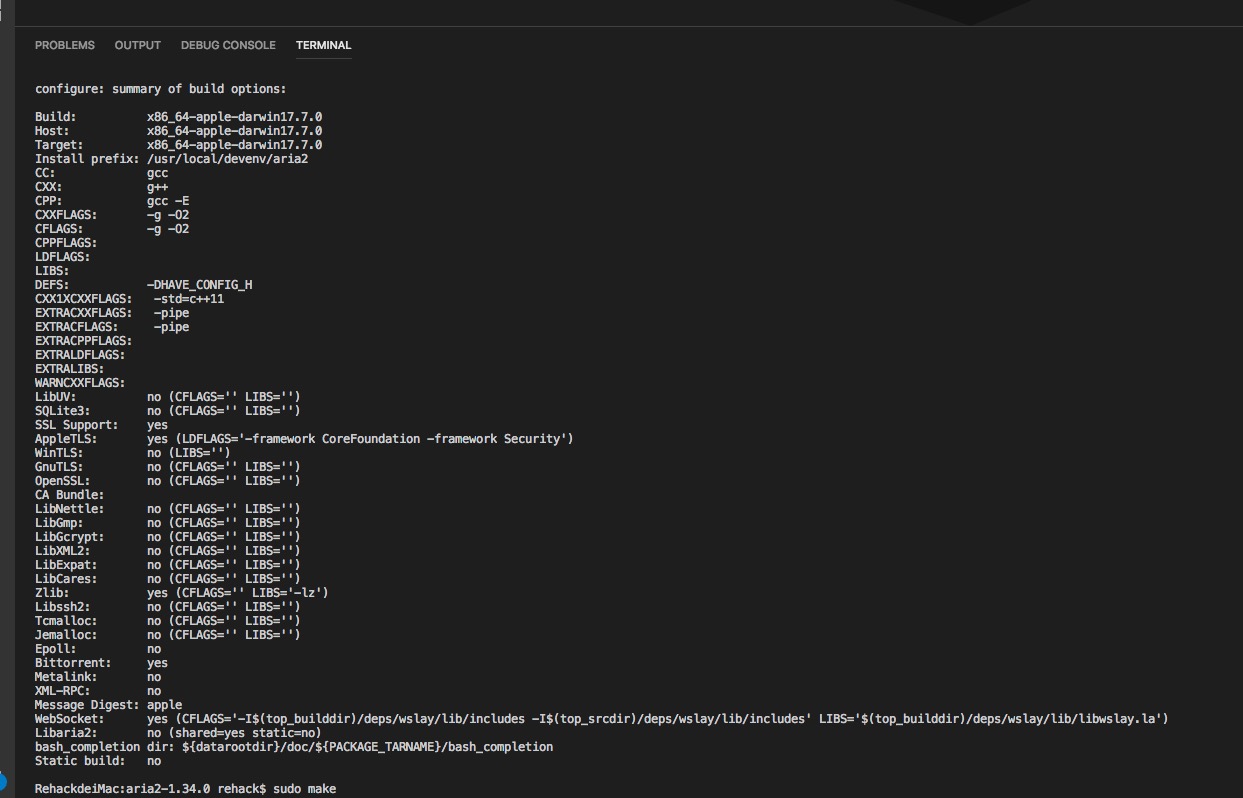Click the 'GnuTLS: no' line
Viewport: 1243px width, 798px height.
coord(168,467)
